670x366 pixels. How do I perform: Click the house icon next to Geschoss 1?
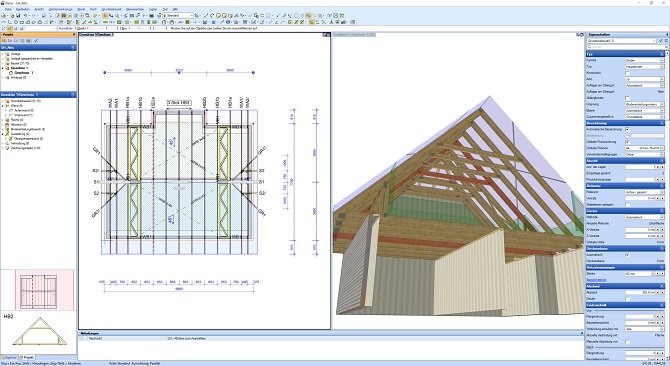click(x=12, y=73)
